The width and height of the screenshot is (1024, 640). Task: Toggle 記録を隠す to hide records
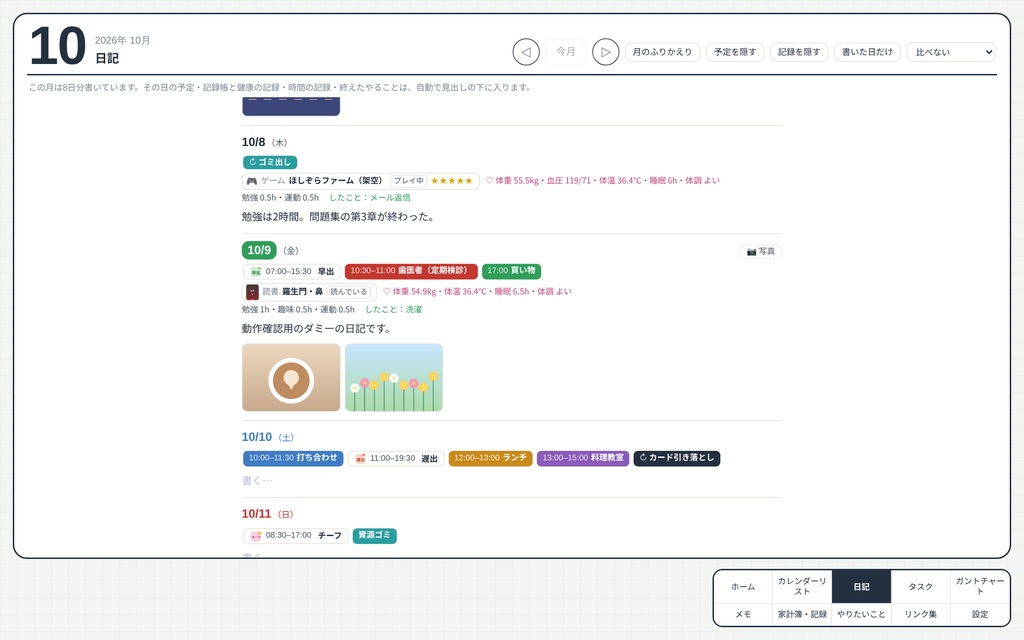pyautogui.click(x=799, y=52)
